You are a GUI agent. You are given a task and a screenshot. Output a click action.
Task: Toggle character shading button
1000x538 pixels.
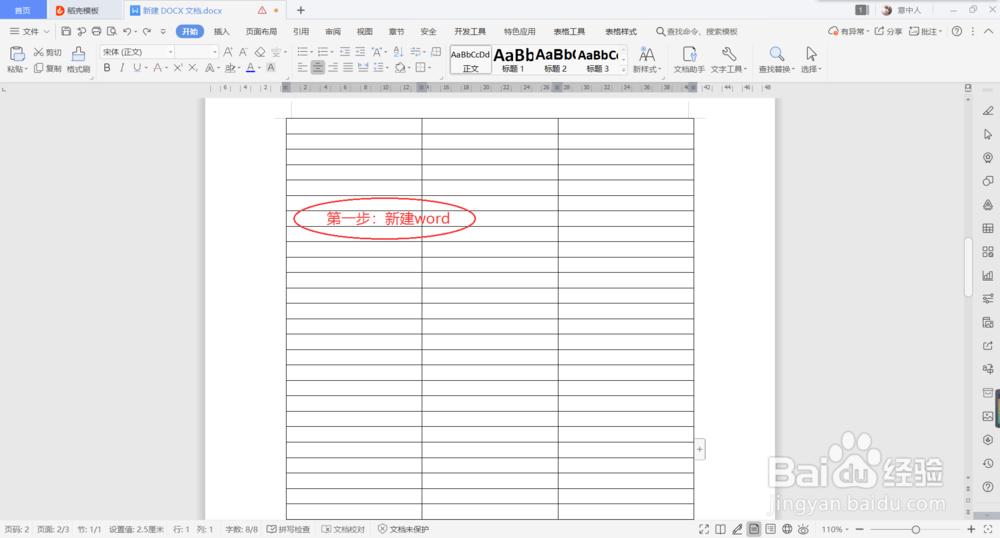click(x=271, y=68)
